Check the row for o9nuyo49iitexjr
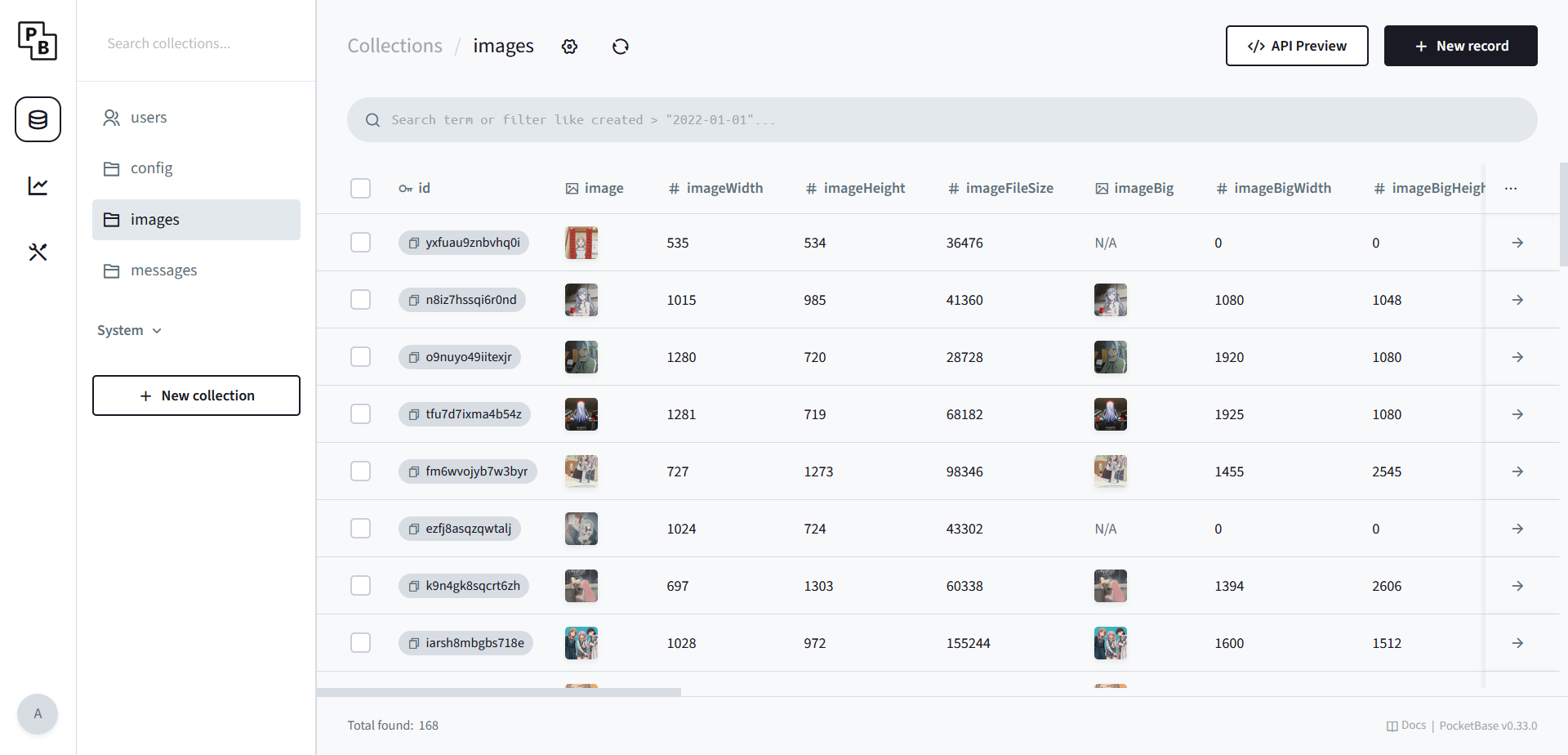Image resolution: width=1568 pixels, height=755 pixels. 360,357
